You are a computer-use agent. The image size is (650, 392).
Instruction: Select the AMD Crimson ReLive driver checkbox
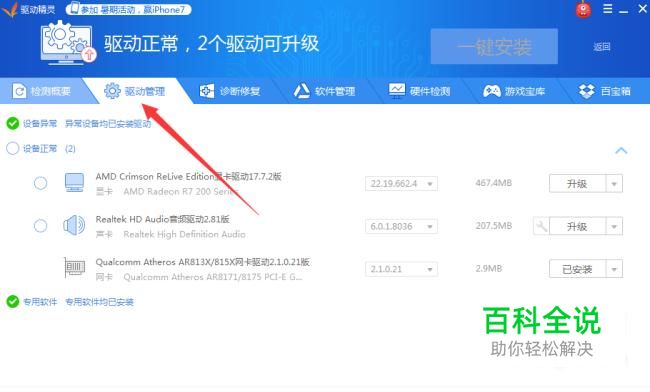click(40, 183)
